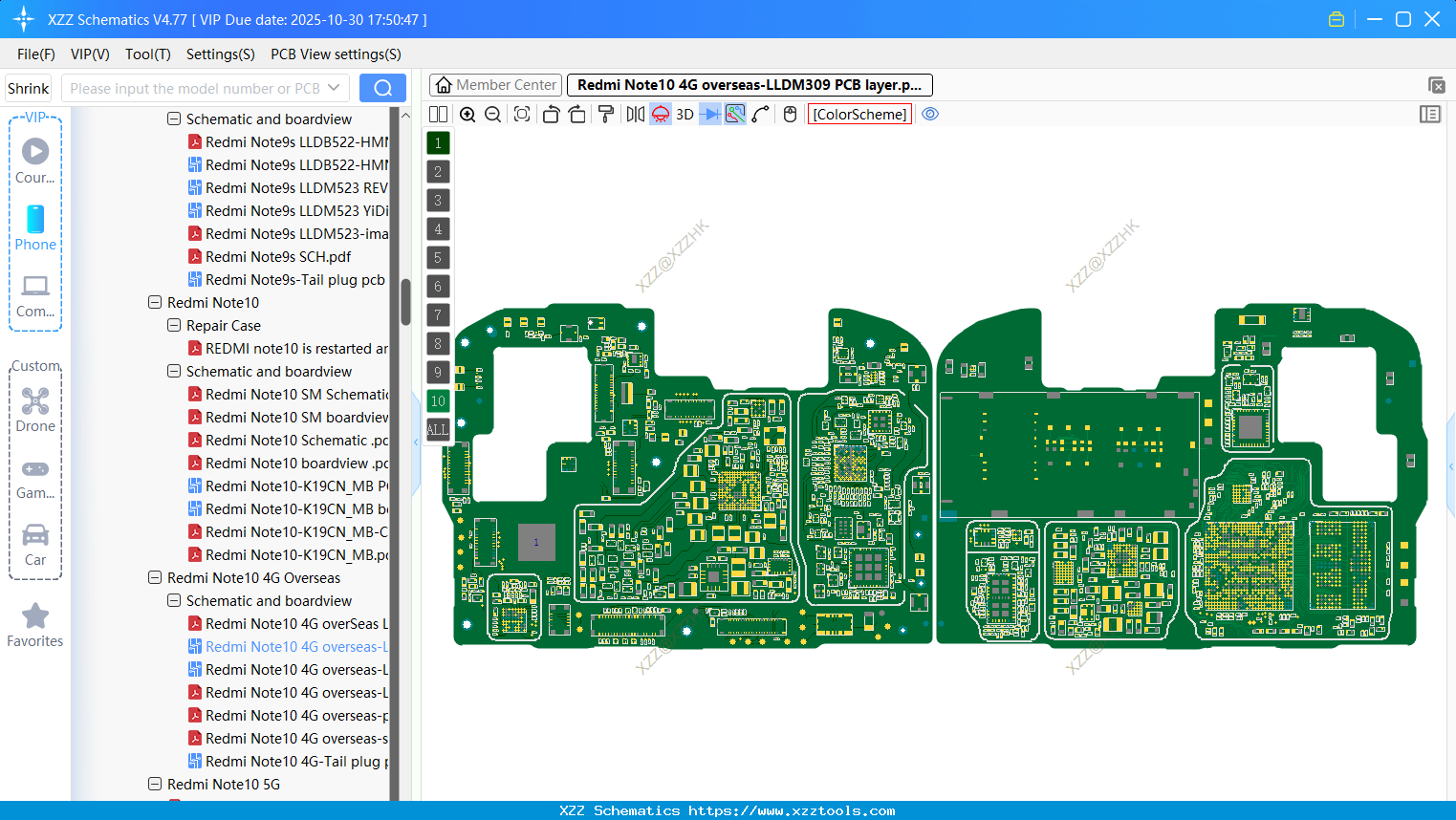The image size is (1456, 820).
Task: Collapse the Repair Case folder
Action: [x=174, y=326]
